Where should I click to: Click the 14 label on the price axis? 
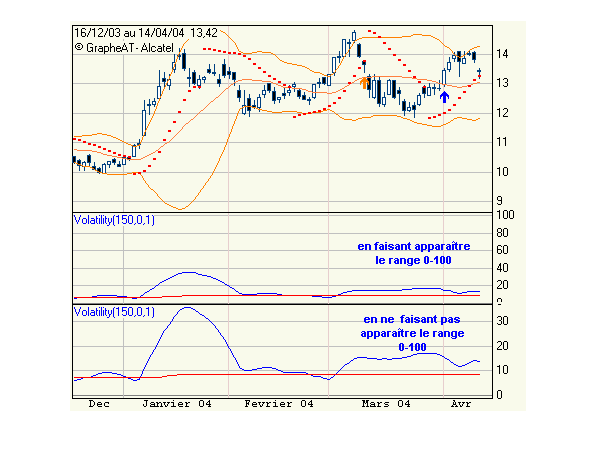[502, 54]
